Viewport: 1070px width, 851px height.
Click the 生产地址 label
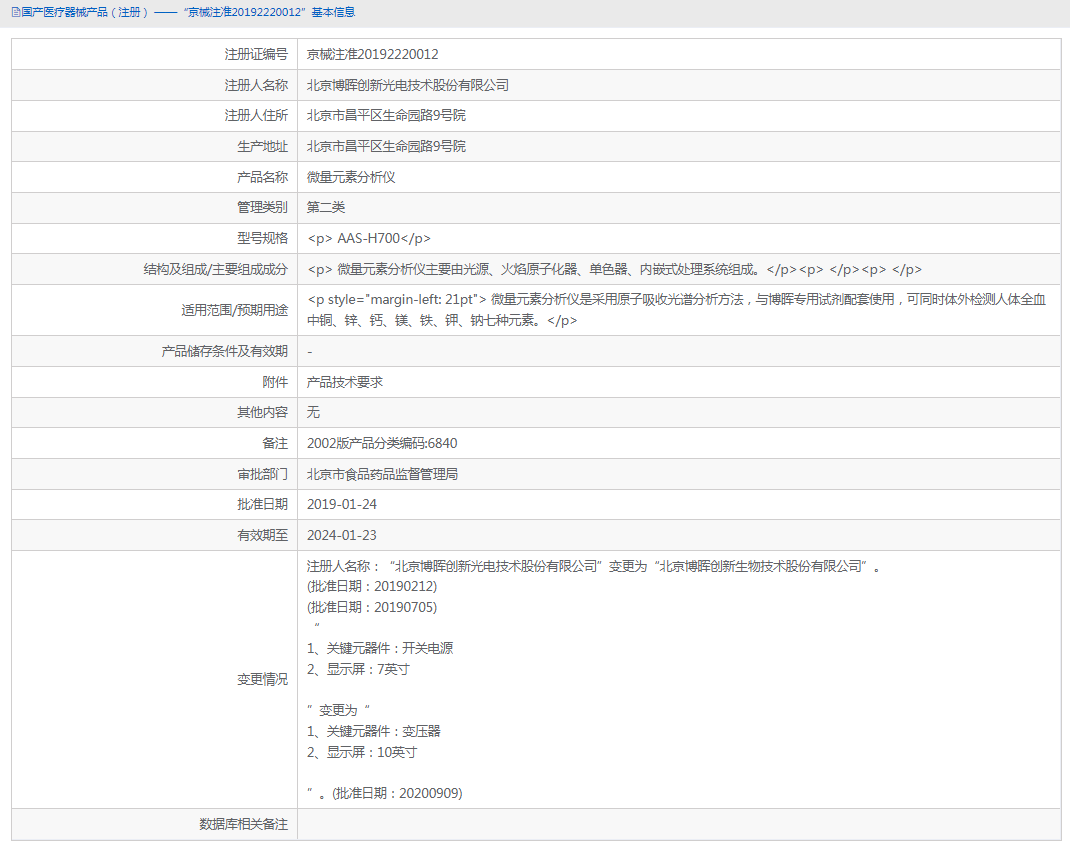point(262,146)
